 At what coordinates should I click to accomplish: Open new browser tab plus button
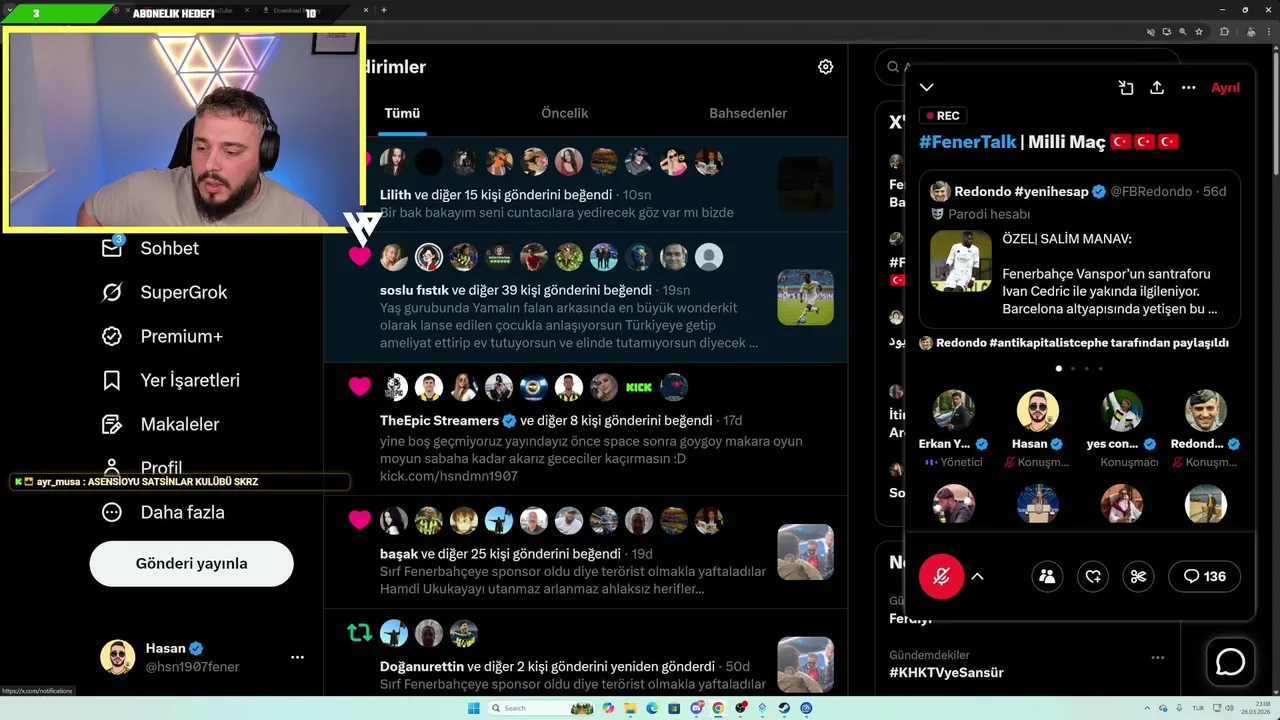[384, 10]
